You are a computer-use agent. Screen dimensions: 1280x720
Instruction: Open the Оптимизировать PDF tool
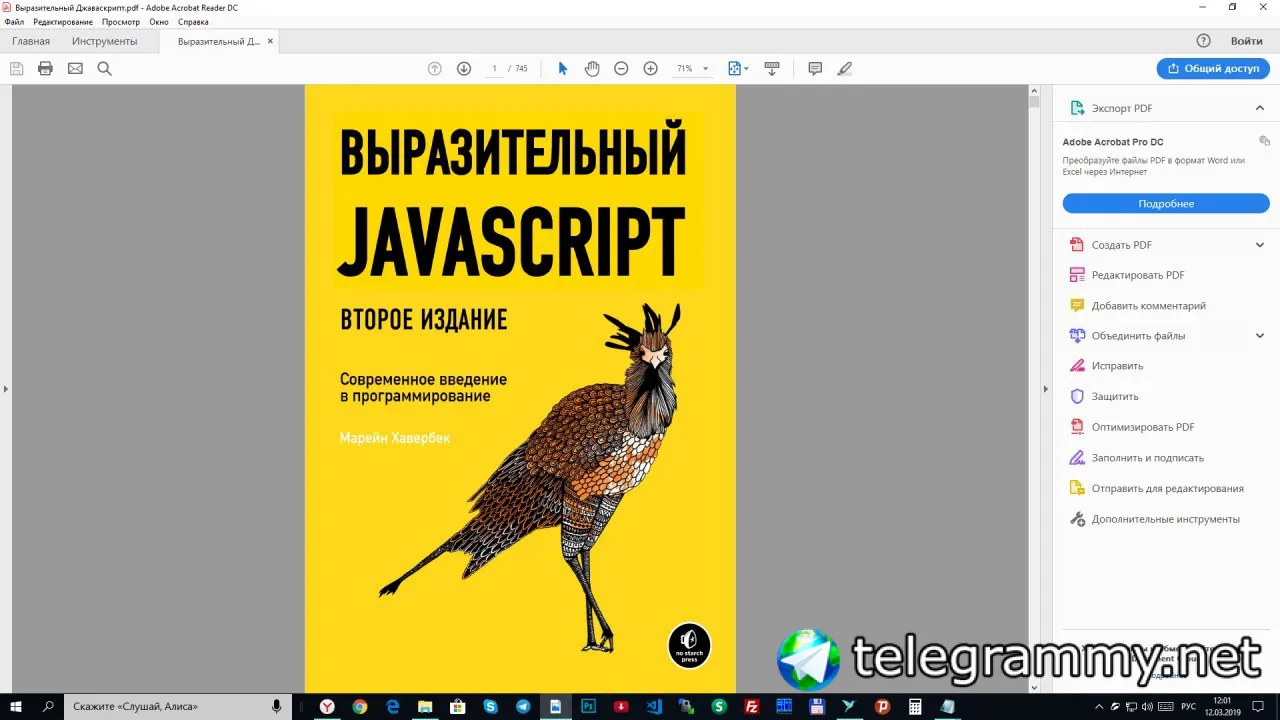coord(1143,427)
